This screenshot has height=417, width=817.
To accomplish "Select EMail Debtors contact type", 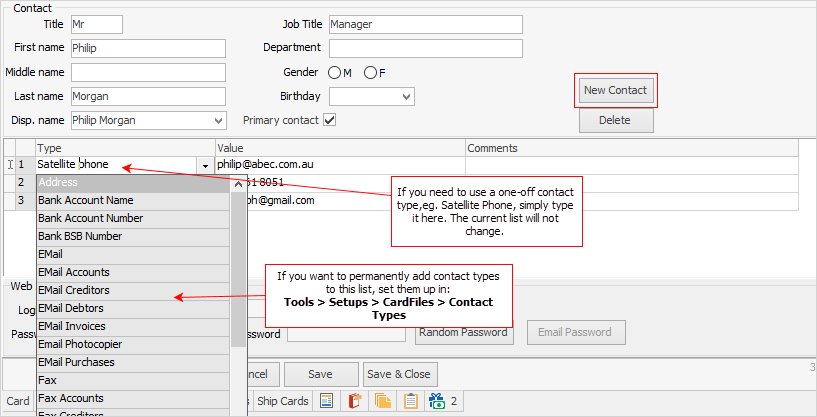I will coord(133,309).
